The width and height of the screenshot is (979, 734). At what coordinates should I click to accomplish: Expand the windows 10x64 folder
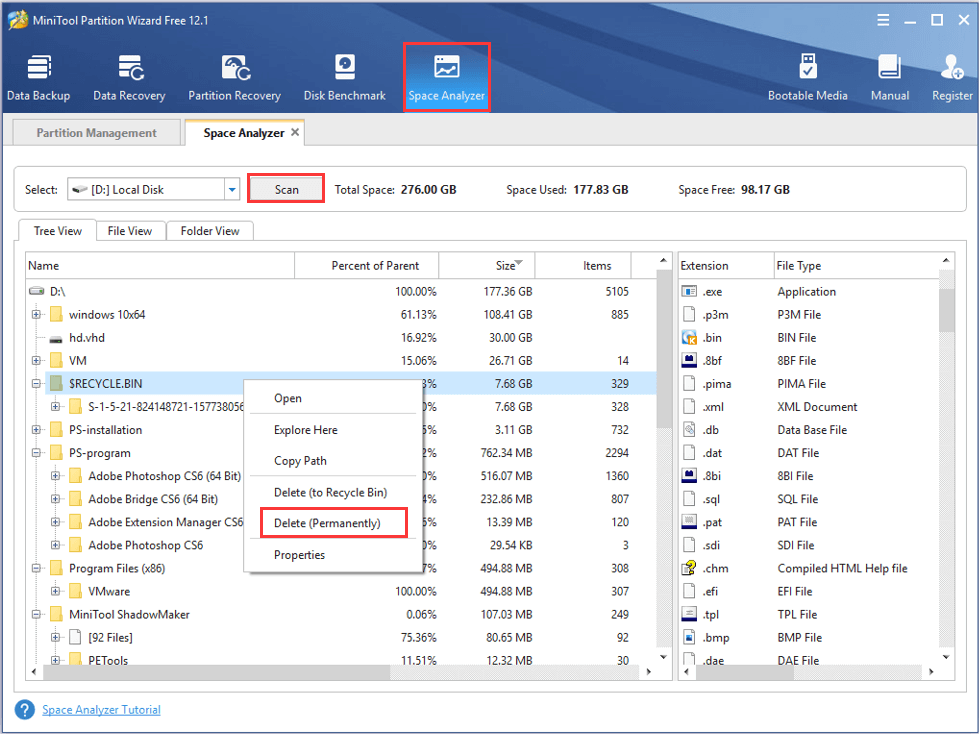(36, 315)
